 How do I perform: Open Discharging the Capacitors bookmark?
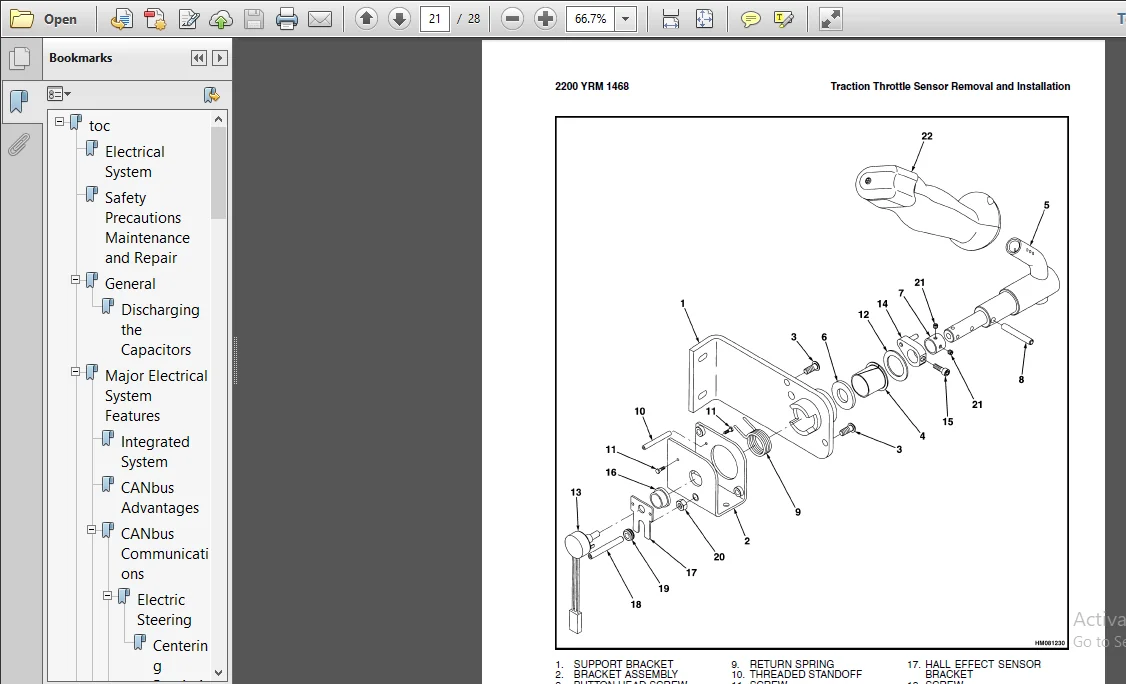[x=160, y=330]
